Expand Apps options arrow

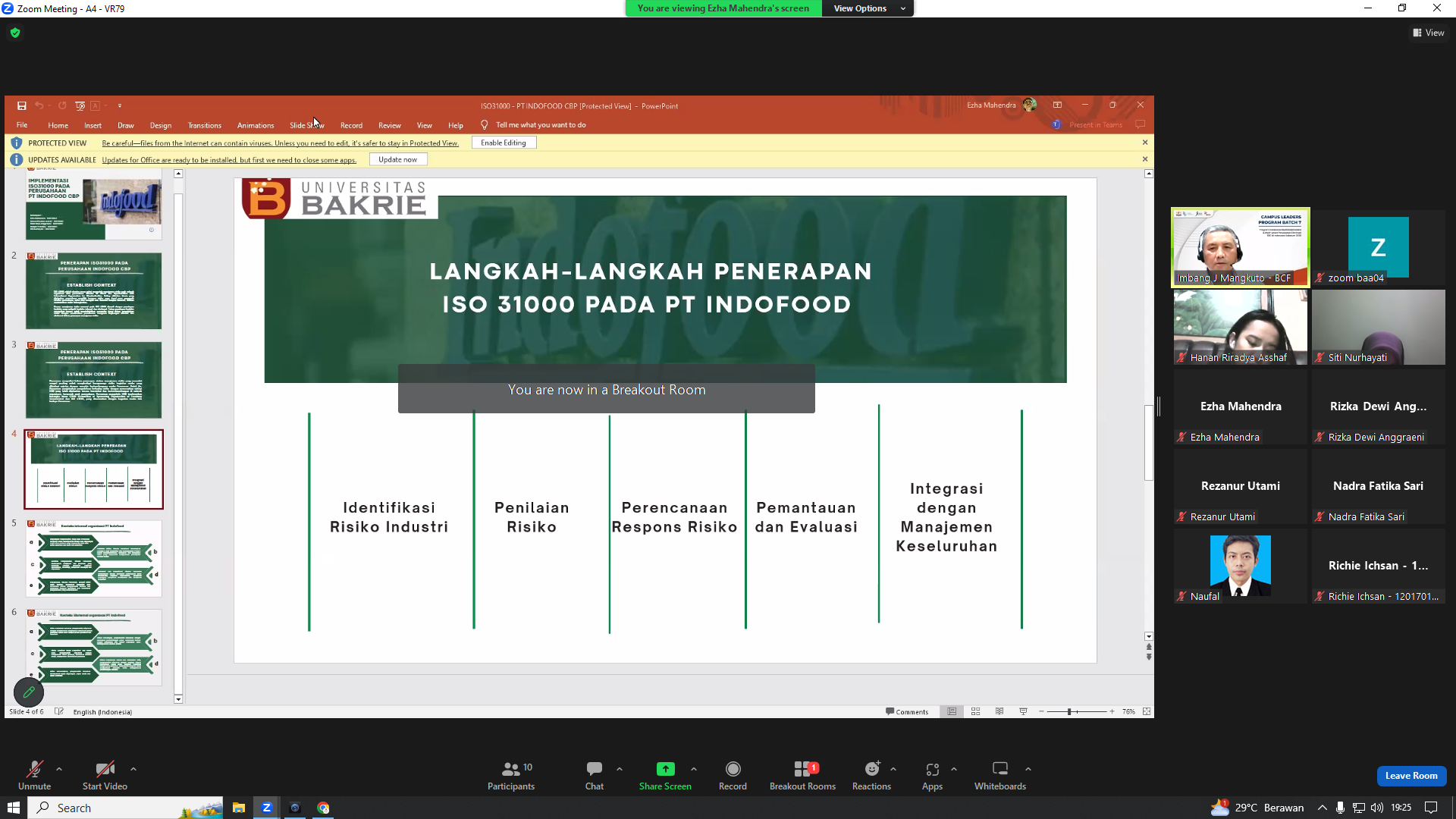954,769
